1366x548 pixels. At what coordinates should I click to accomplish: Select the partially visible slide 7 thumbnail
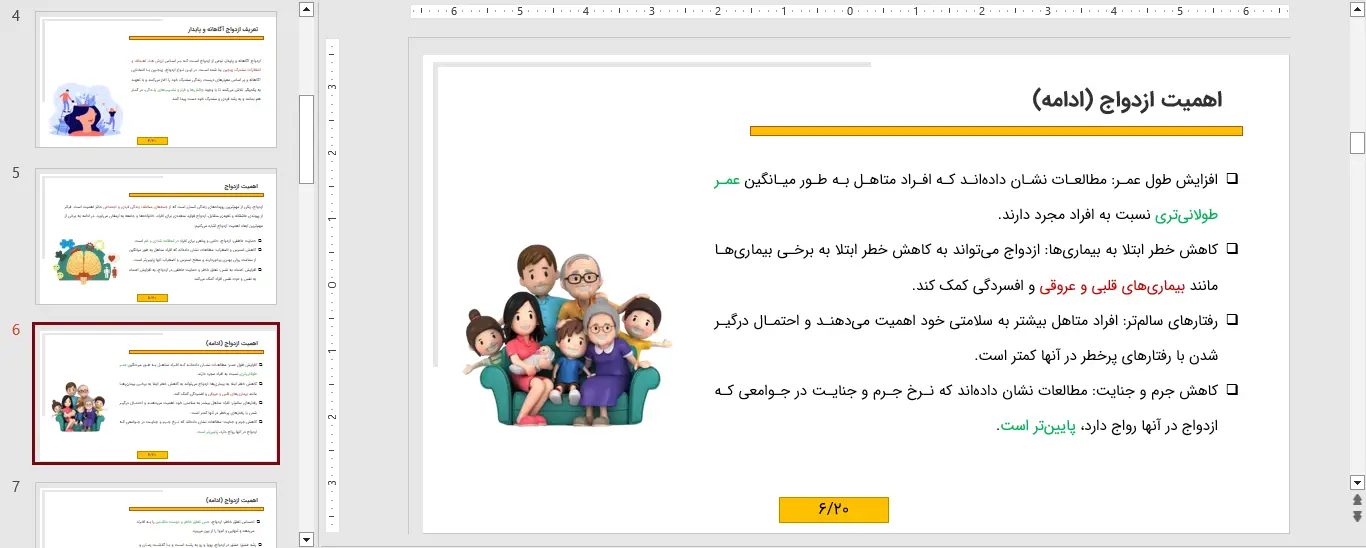tap(156, 515)
